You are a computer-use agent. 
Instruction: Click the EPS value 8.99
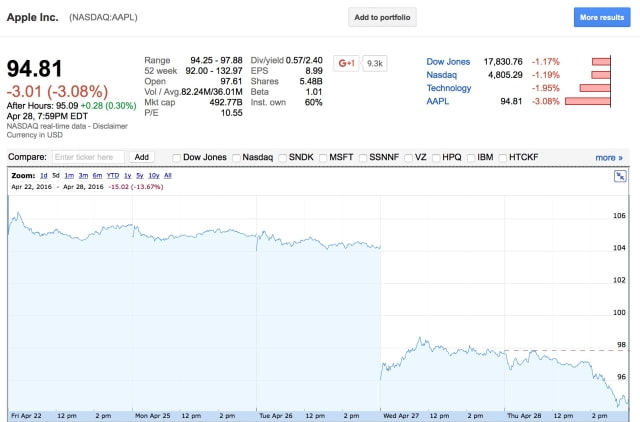314,71
